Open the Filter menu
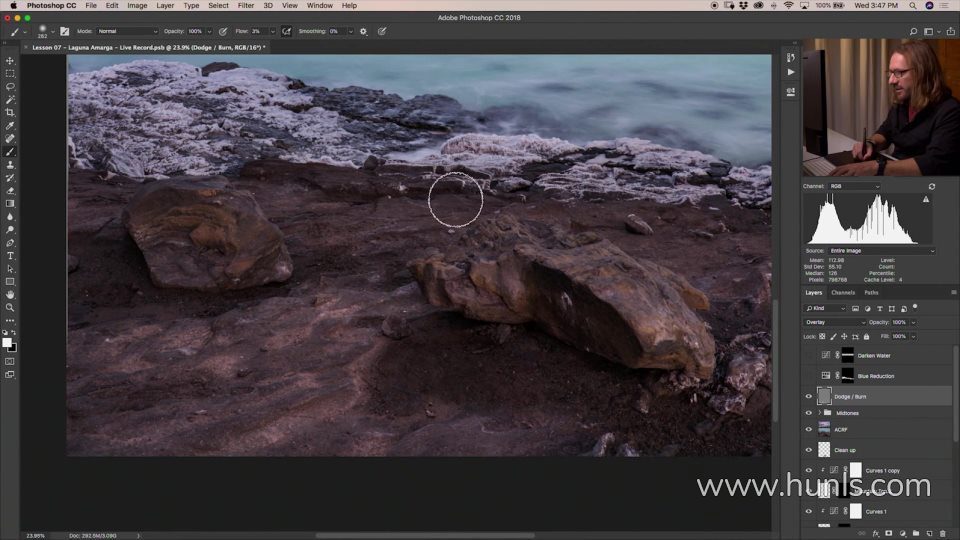960x540 pixels. 246,6
